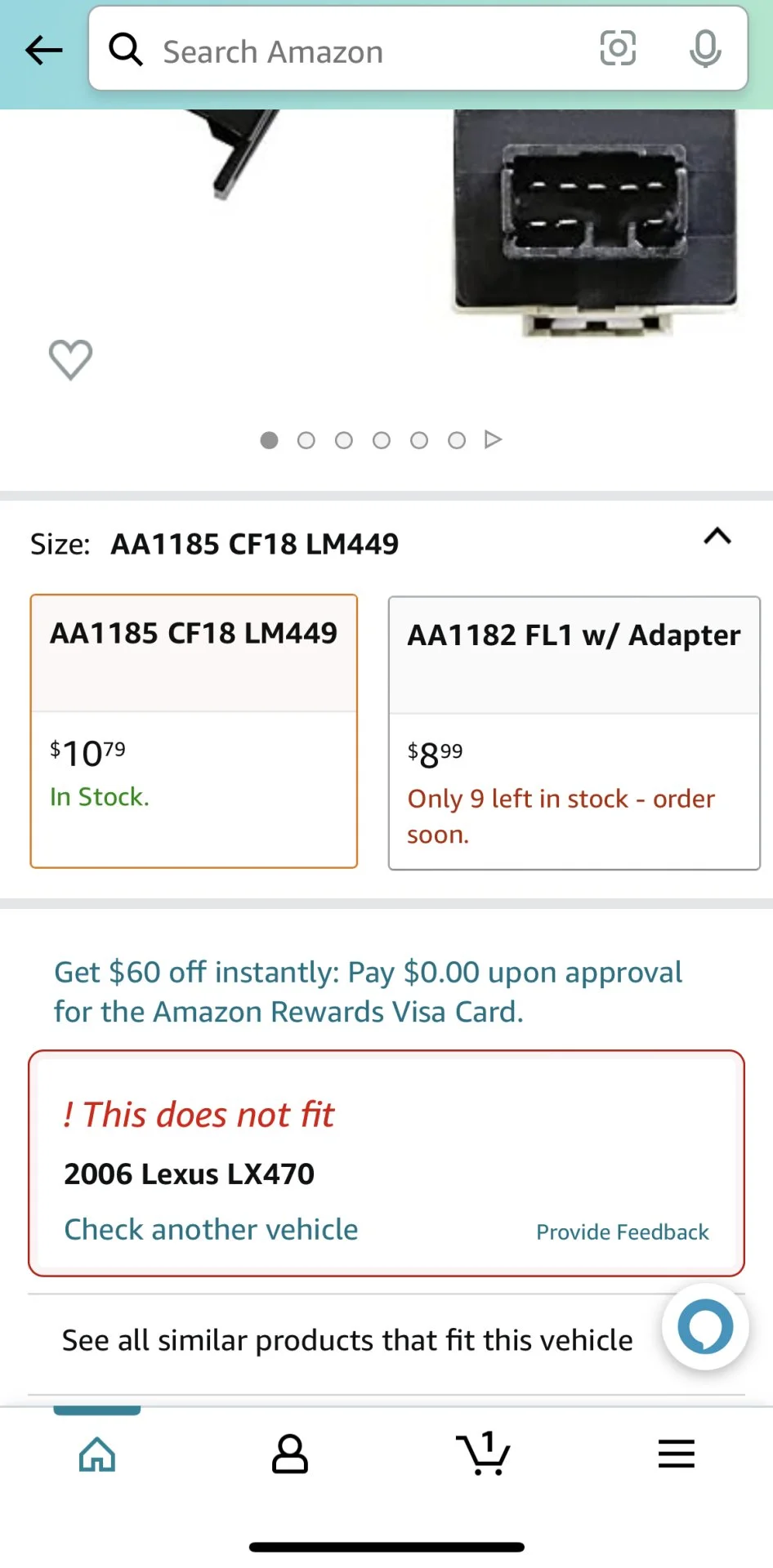Image resolution: width=773 pixels, height=1568 pixels.
Task: Open See all similar products that fit
Action: [347, 1340]
